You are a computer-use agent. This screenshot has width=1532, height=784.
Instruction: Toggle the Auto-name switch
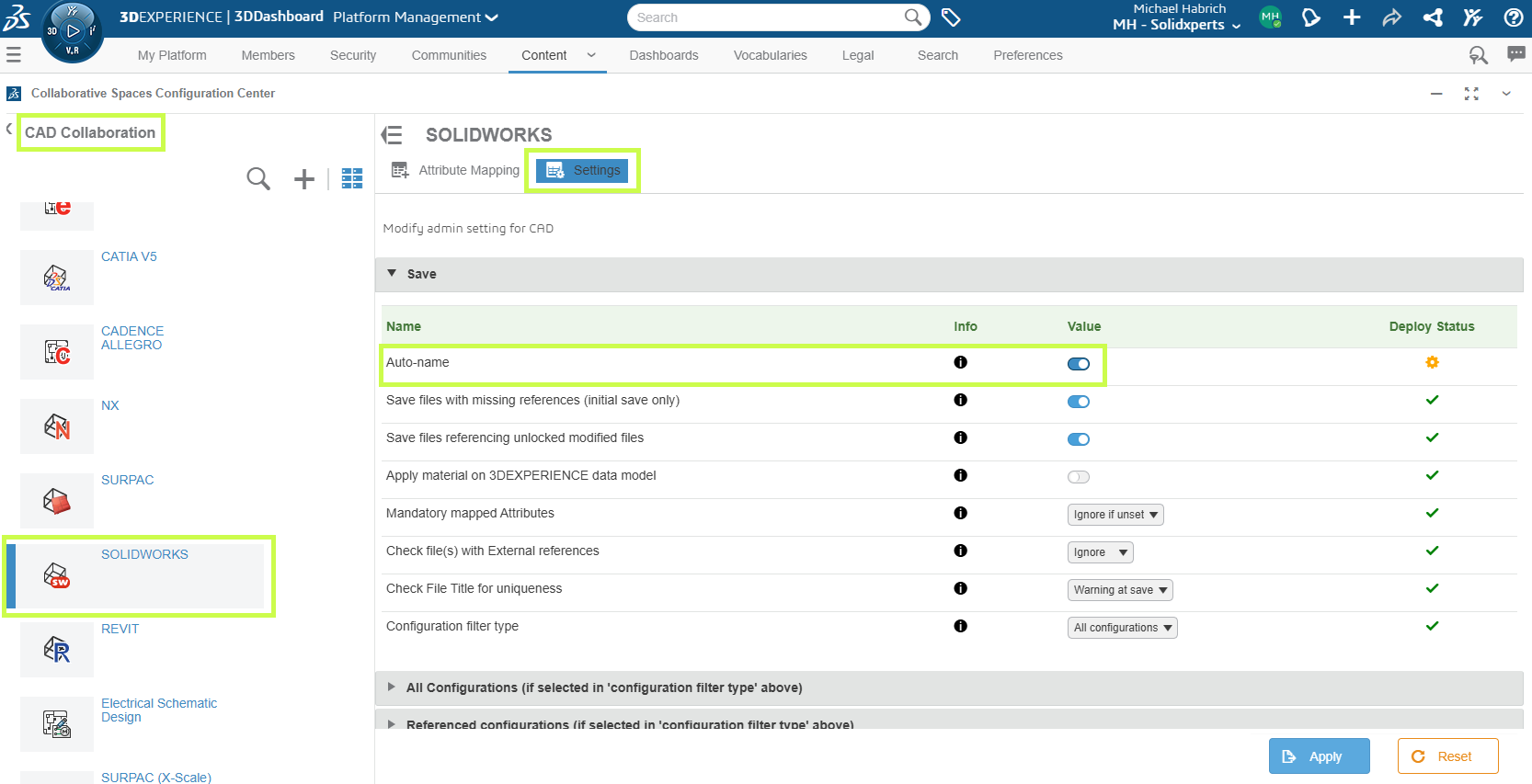tap(1078, 364)
